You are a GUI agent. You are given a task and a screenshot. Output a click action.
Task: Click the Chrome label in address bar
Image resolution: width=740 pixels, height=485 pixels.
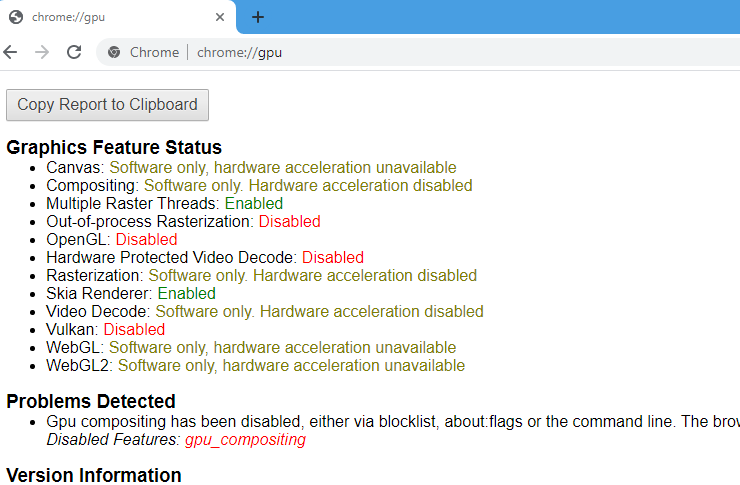[154, 52]
